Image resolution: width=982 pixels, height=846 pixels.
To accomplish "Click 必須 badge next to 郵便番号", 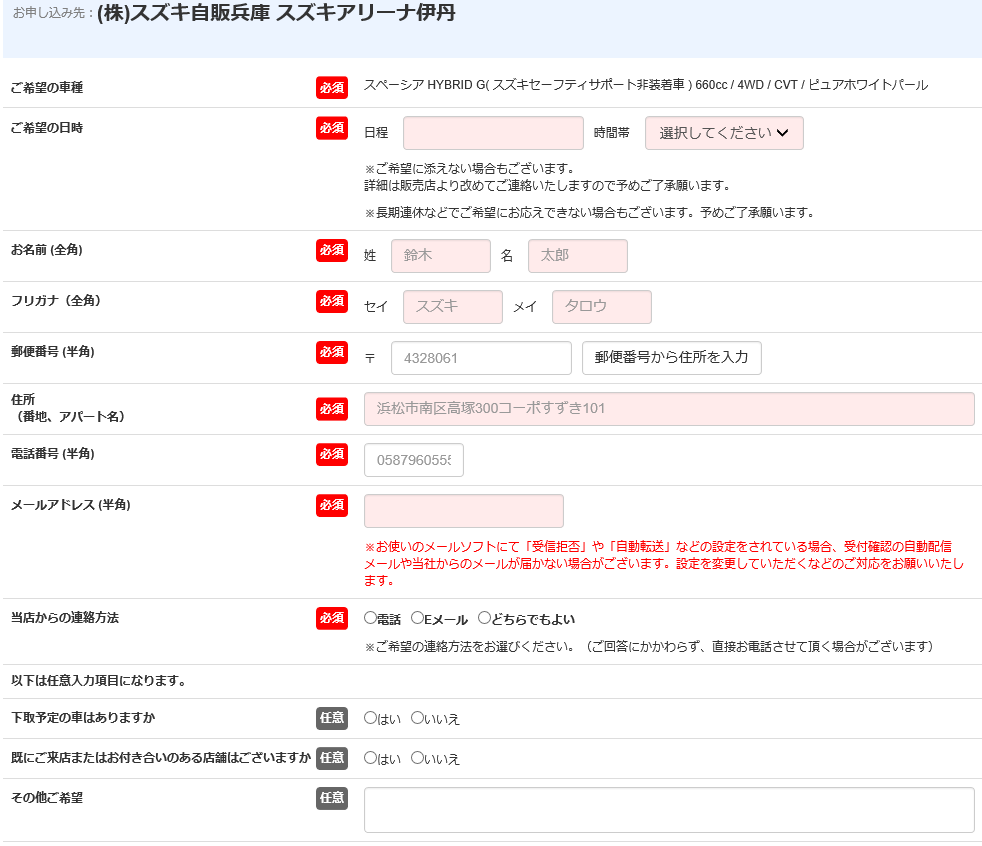I will [332, 353].
